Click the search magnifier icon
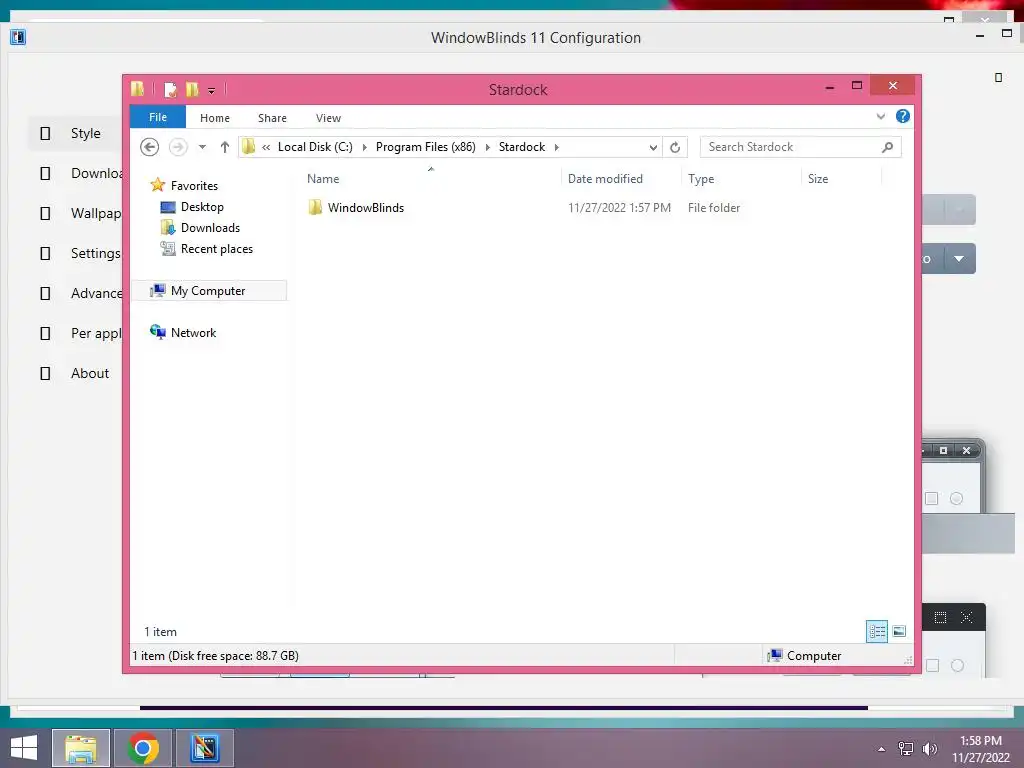The height and width of the screenshot is (768, 1024). point(887,147)
